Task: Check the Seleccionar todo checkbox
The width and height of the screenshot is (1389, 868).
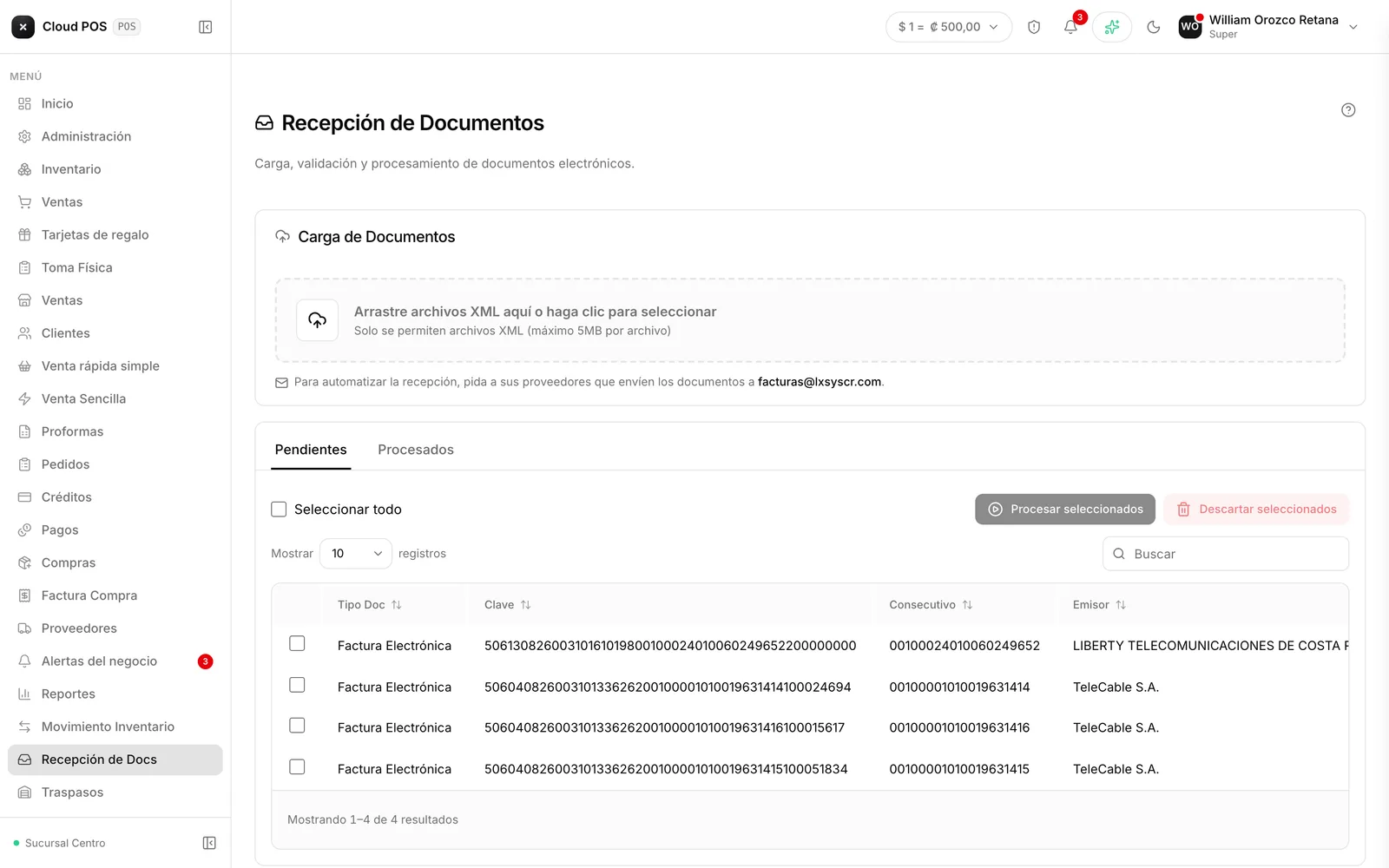Action: pyautogui.click(x=279, y=510)
